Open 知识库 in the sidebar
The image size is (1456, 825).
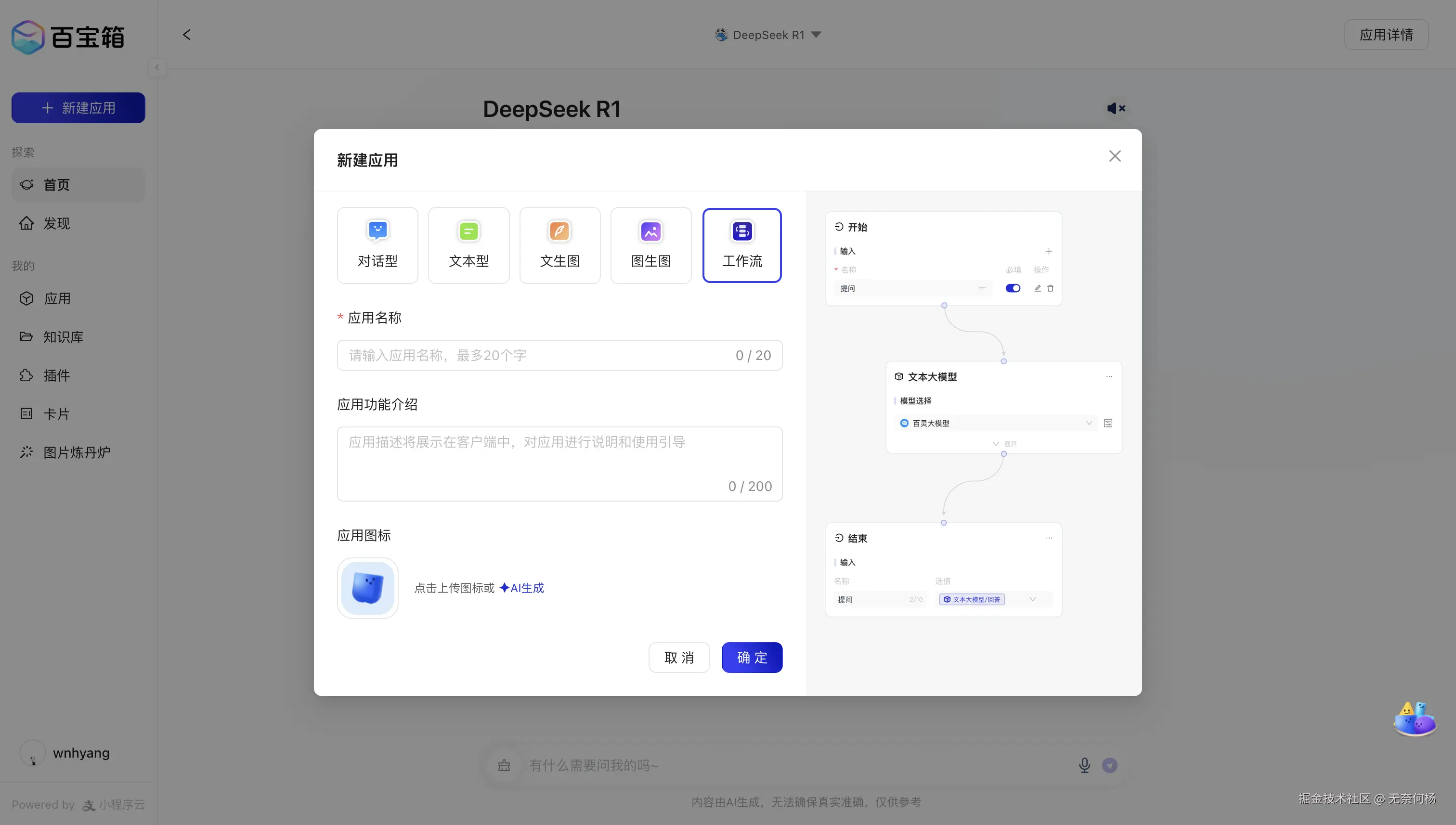click(64, 337)
